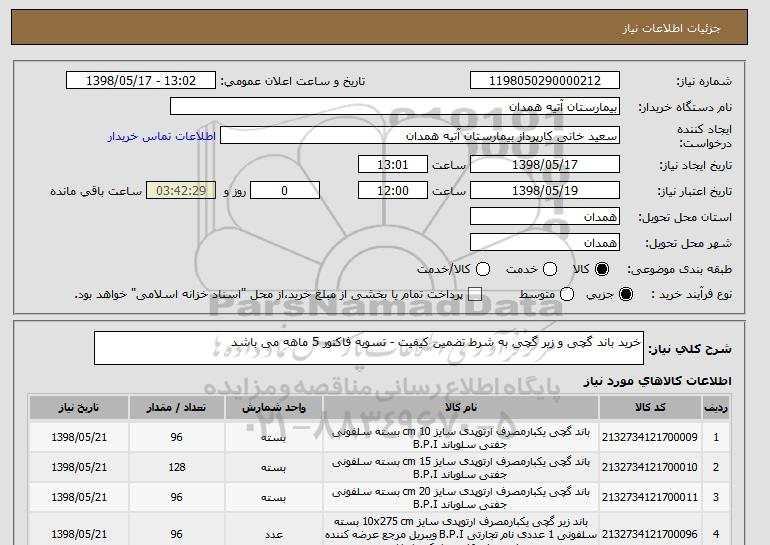Image resolution: width=770 pixels, height=545 pixels.
Task: Click product code 2132734121700009
Action: tap(650, 437)
